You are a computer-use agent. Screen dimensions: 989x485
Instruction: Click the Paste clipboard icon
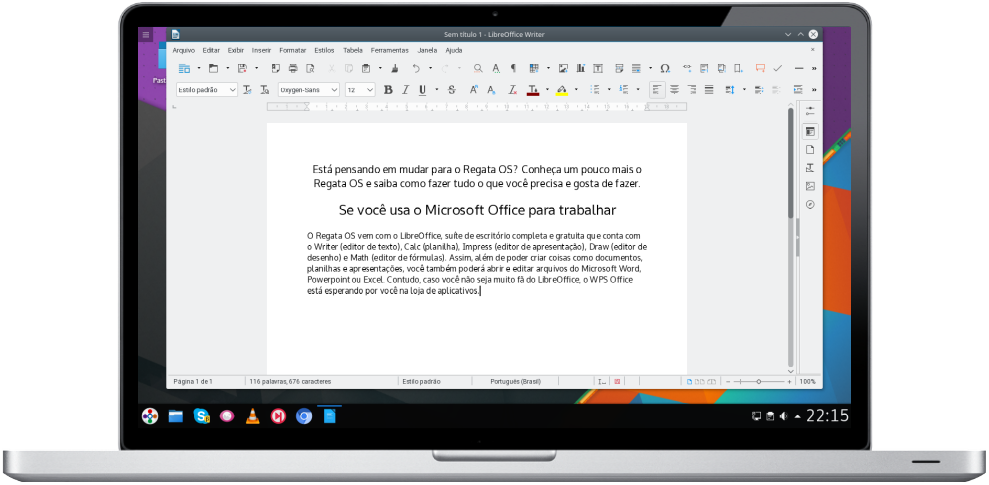[x=366, y=68]
